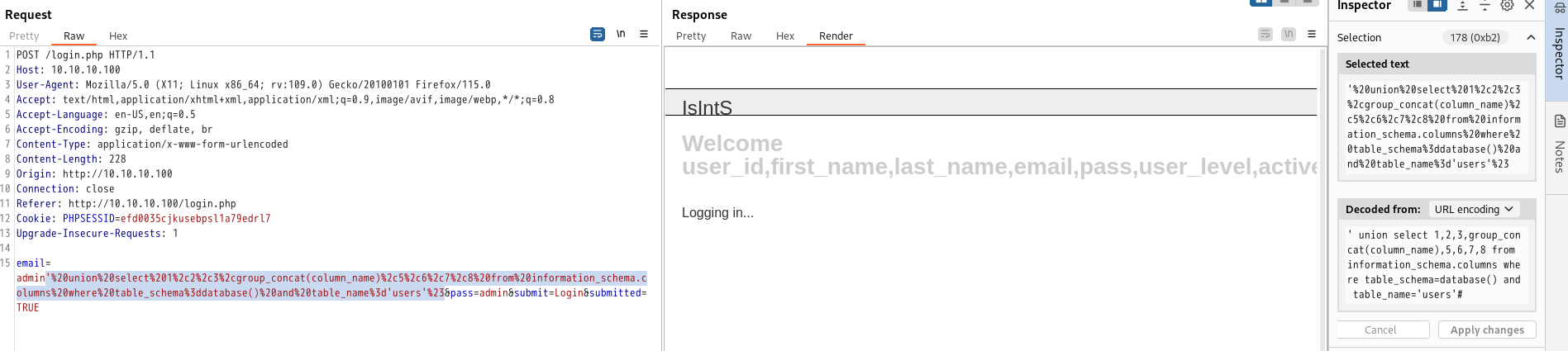Close the Inspector panel
Viewport: 1568px width, 351px height.
coord(1529,6)
